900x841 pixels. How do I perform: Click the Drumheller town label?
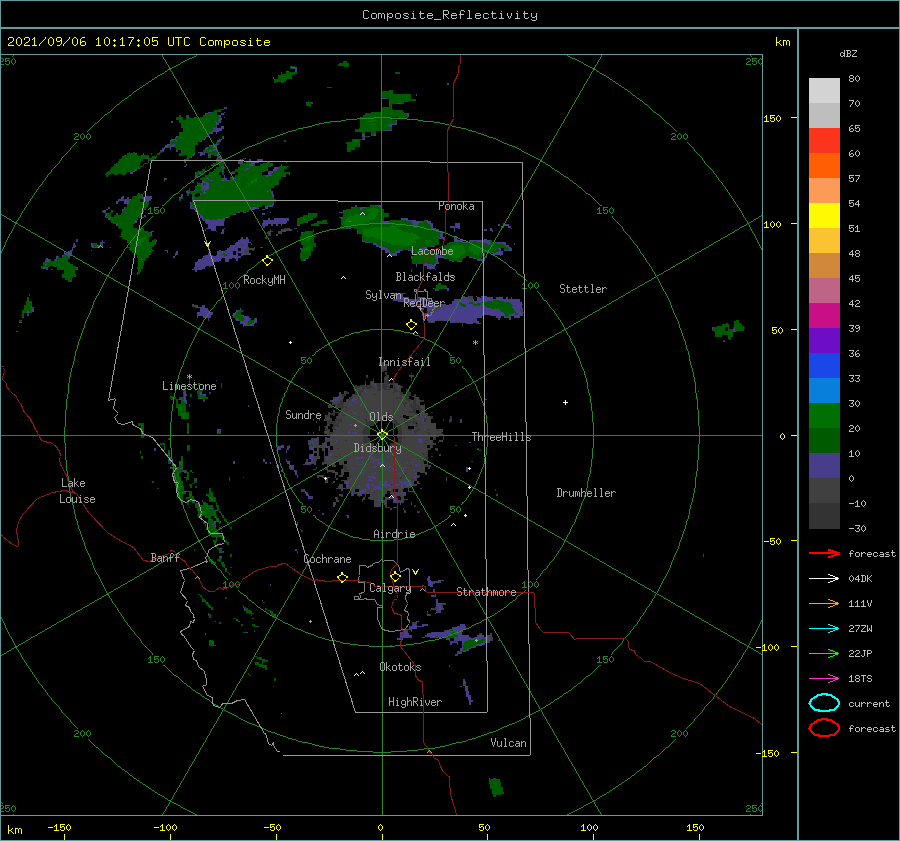coord(586,493)
